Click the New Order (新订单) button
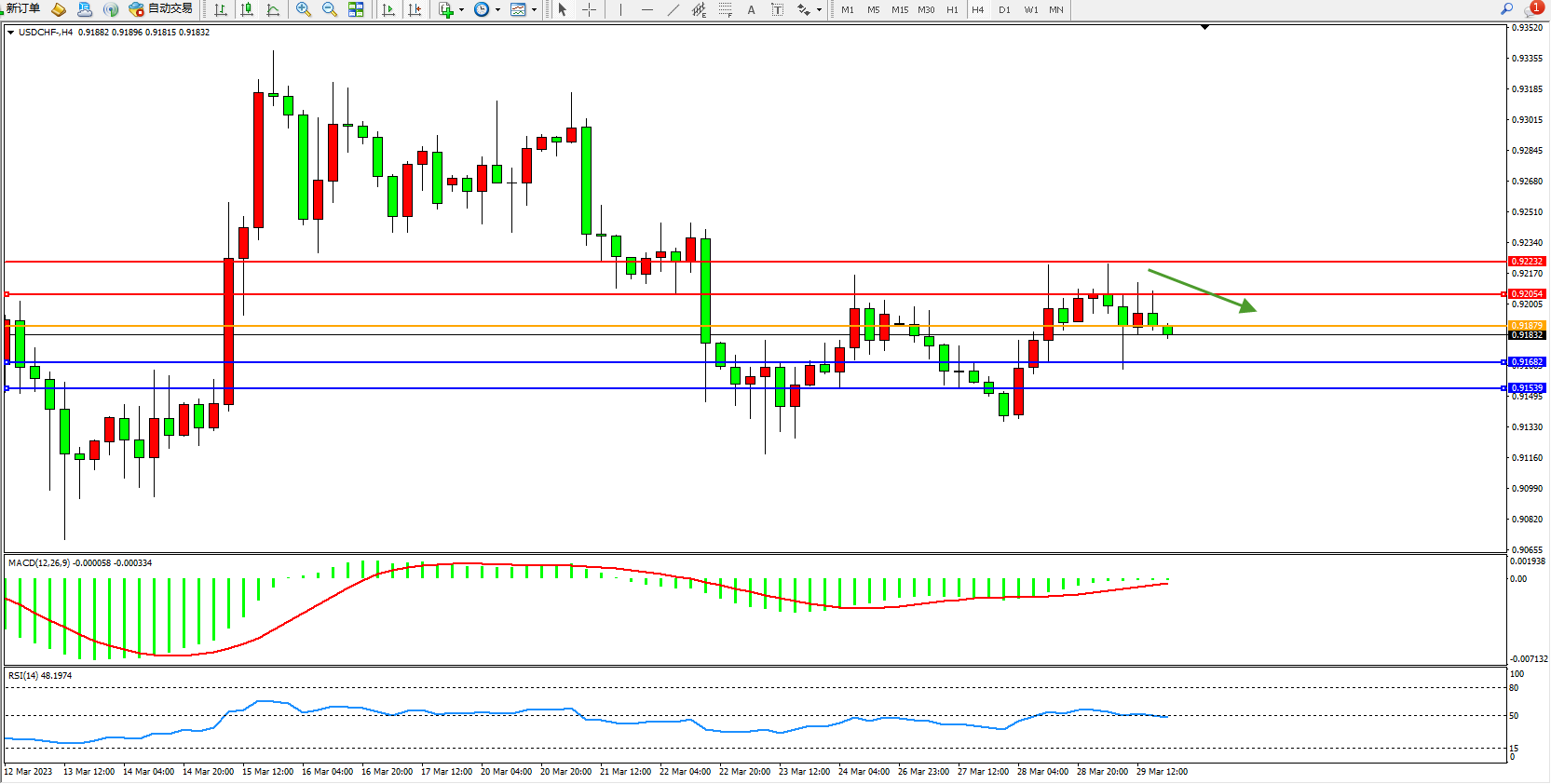 click(23, 9)
